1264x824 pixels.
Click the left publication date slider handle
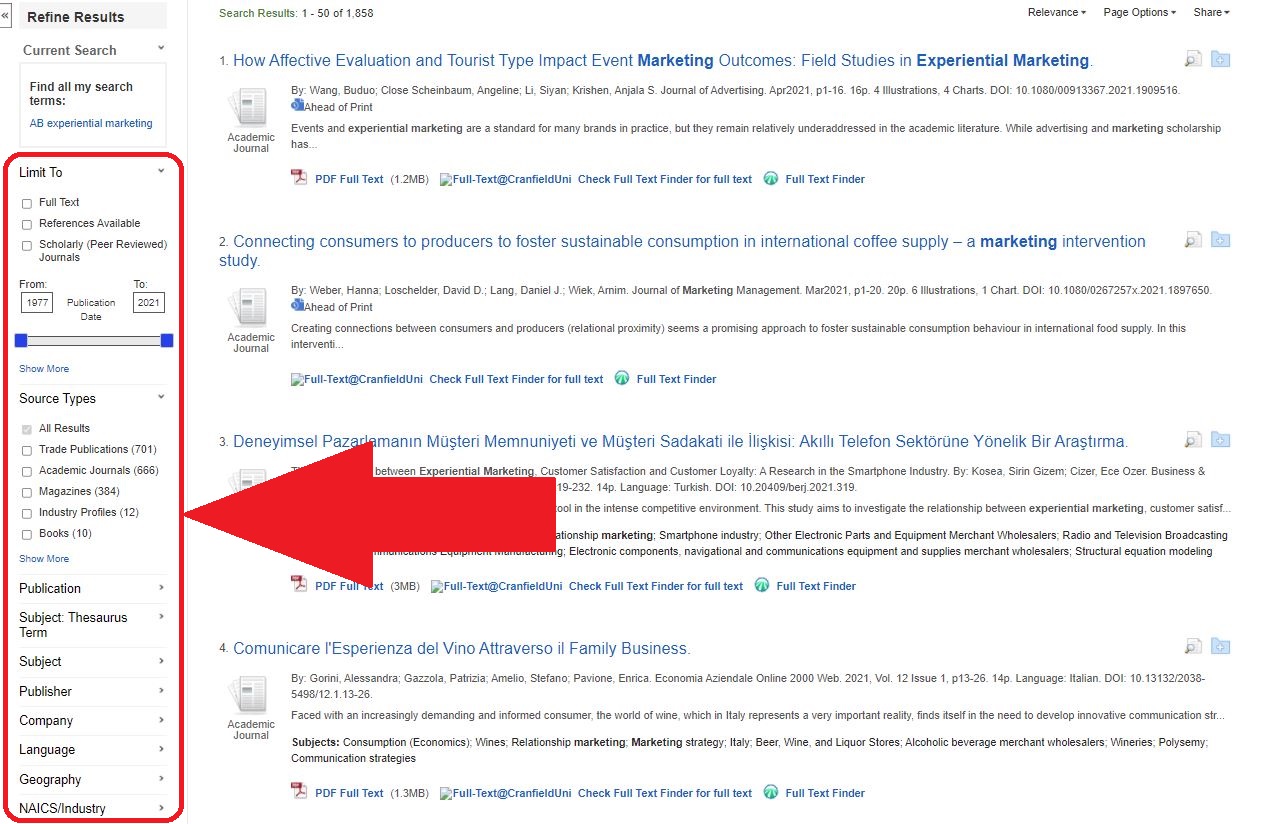[x=21, y=341]
